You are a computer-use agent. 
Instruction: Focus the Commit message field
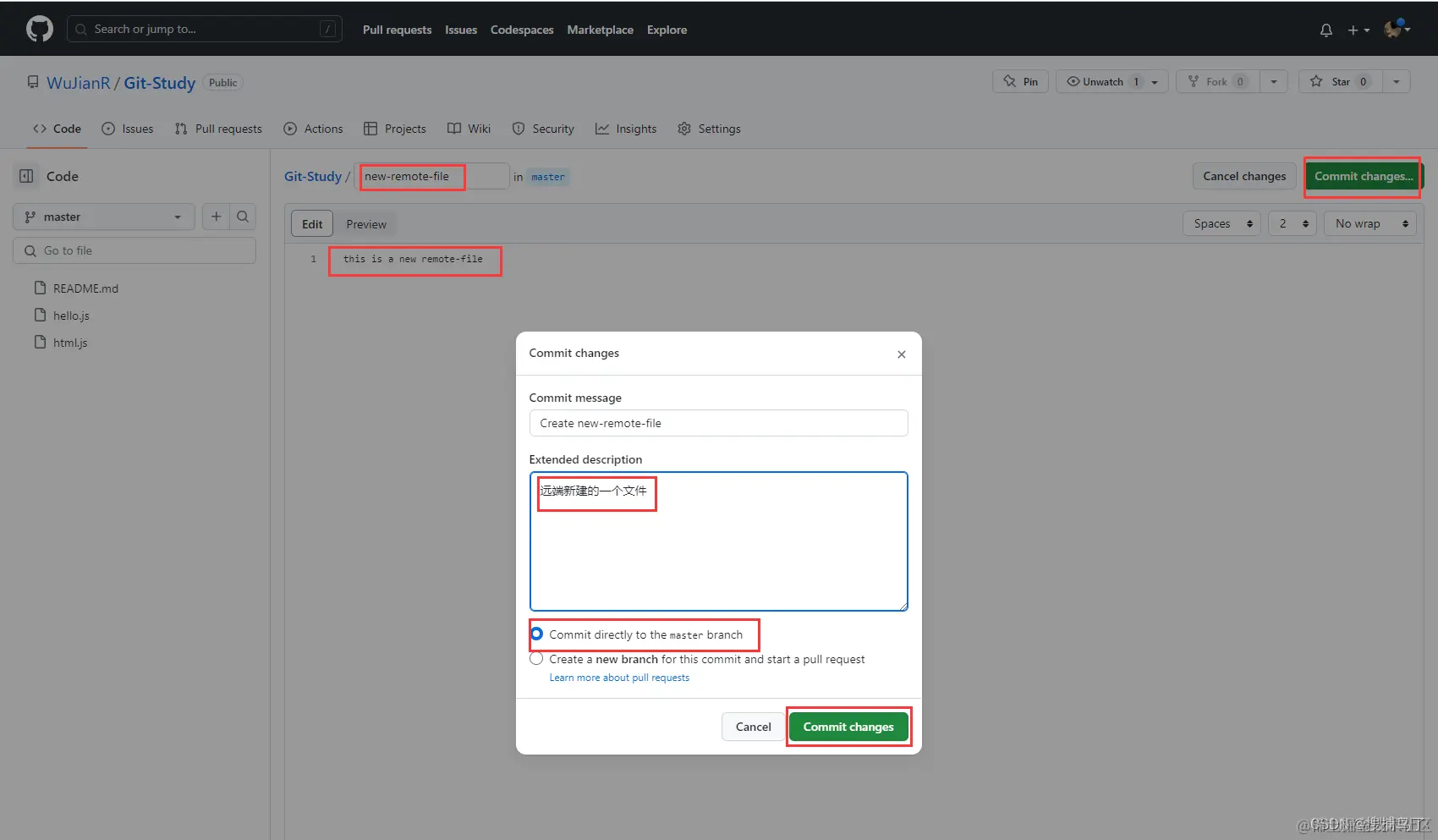click(x=718, y=423)
